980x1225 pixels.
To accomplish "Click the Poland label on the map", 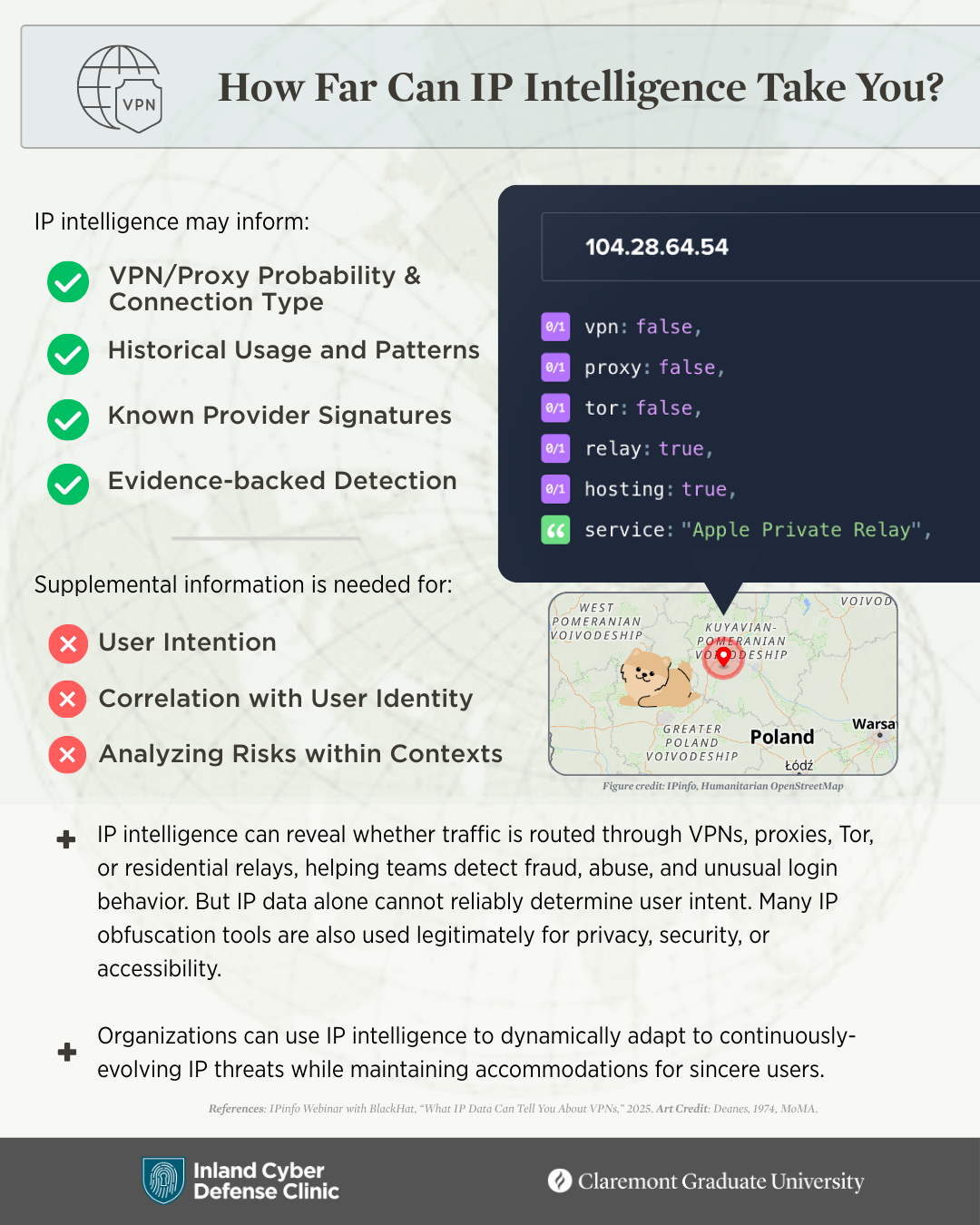I will click(781, 737).
